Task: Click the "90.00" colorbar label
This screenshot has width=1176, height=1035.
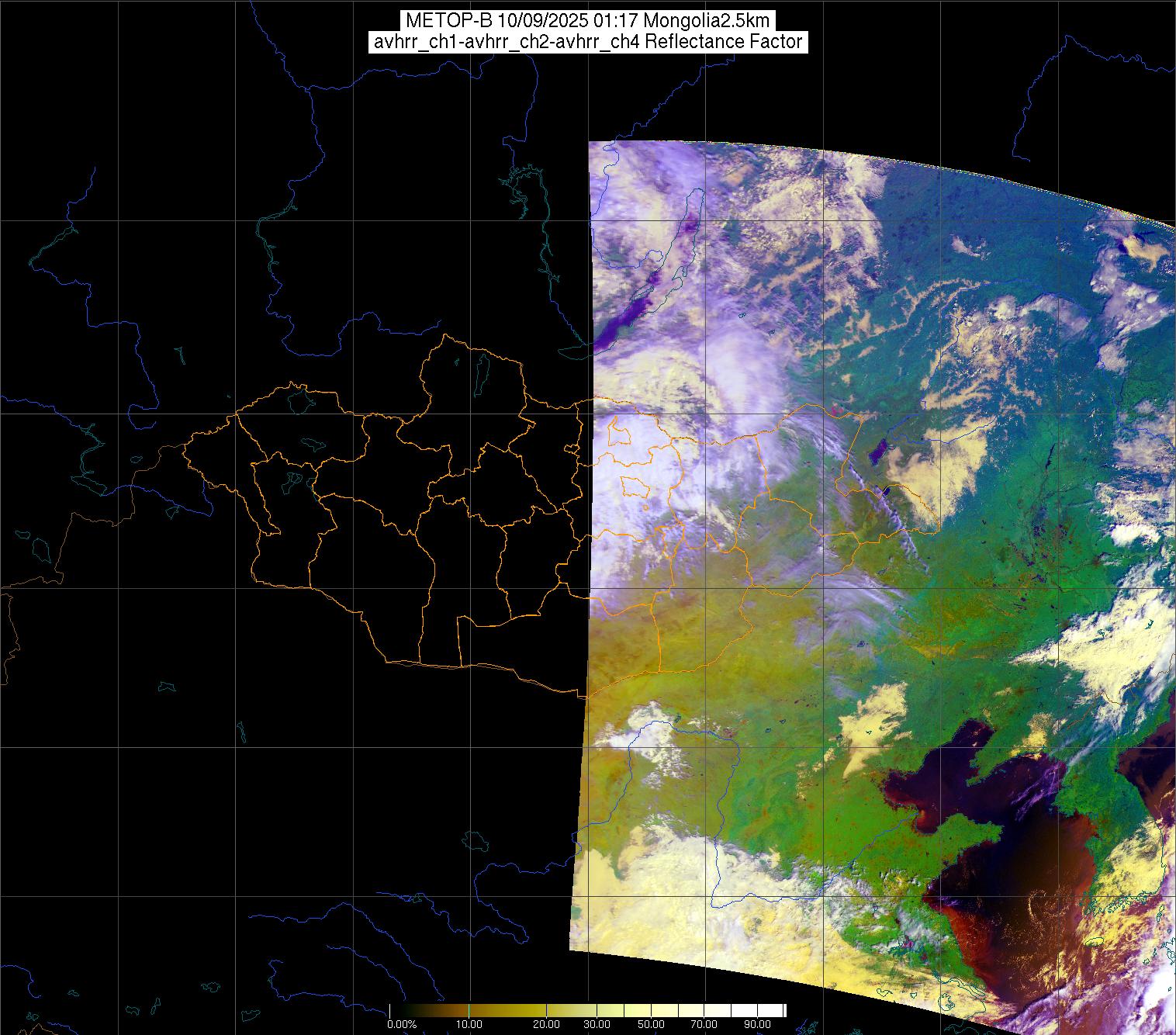Action: coord(757,1024)
